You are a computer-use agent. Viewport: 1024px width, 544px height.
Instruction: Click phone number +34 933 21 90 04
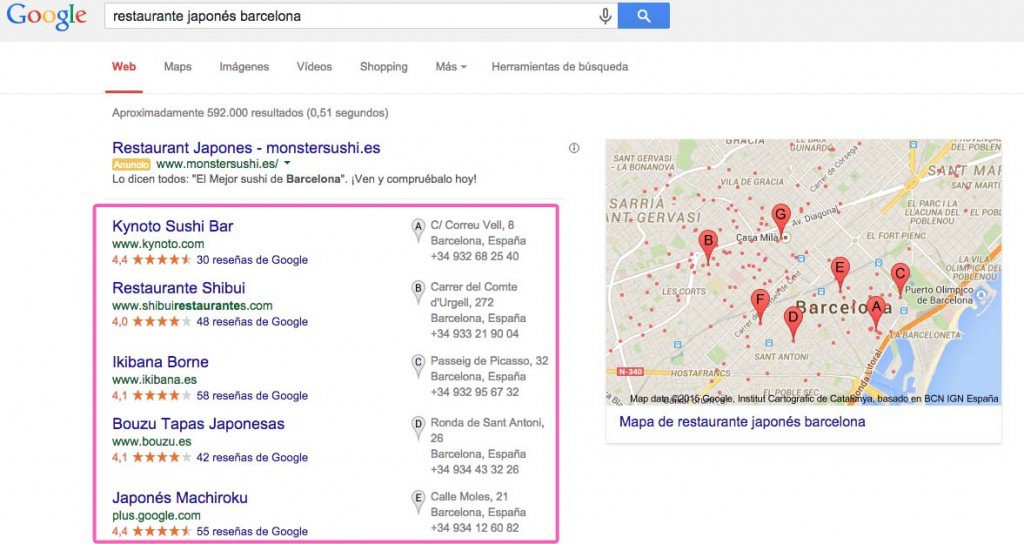coord(475,334)
